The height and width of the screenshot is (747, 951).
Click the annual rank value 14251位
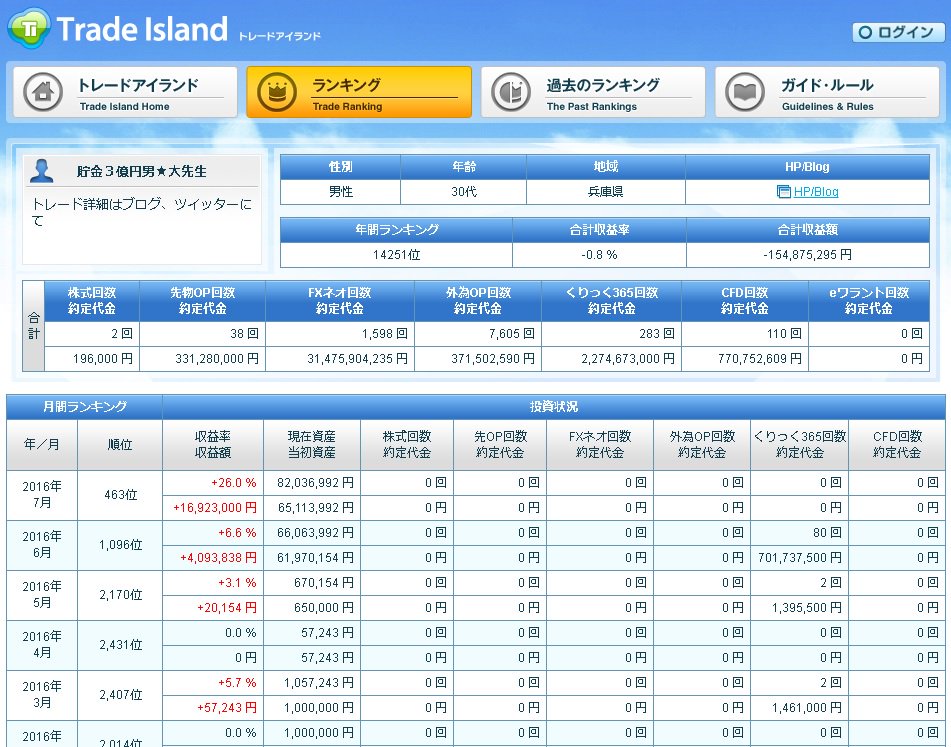[396, 255]
